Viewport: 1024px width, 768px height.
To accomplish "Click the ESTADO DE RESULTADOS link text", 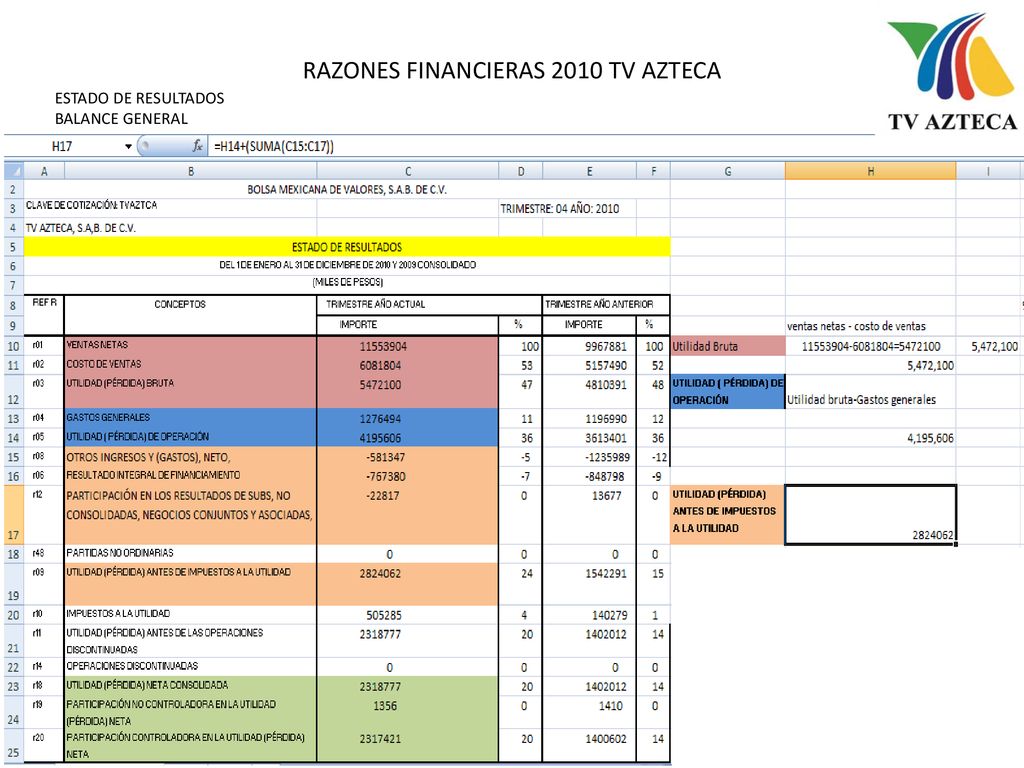I will coord(140,99).
